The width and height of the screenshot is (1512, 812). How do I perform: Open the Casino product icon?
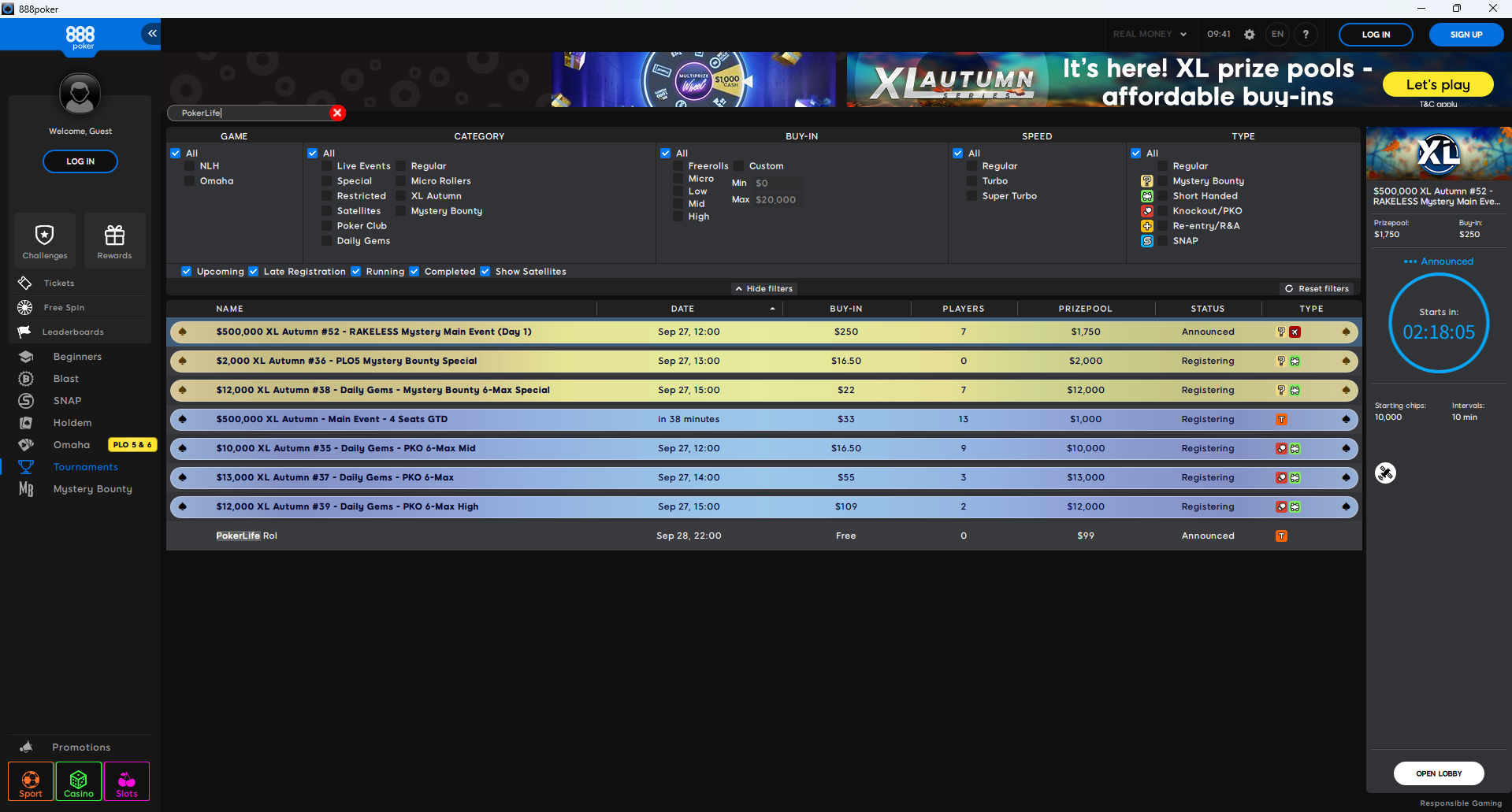[x=79, y=781]
